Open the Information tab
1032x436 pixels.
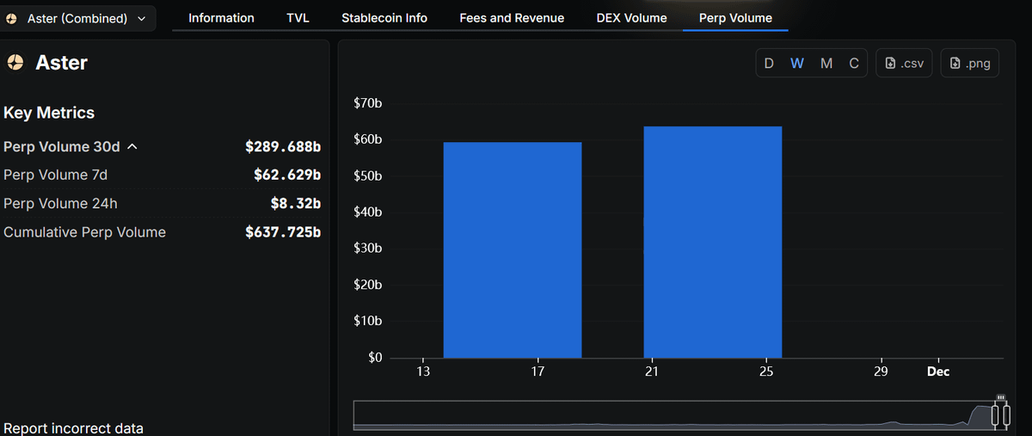(x=221, y=18)
